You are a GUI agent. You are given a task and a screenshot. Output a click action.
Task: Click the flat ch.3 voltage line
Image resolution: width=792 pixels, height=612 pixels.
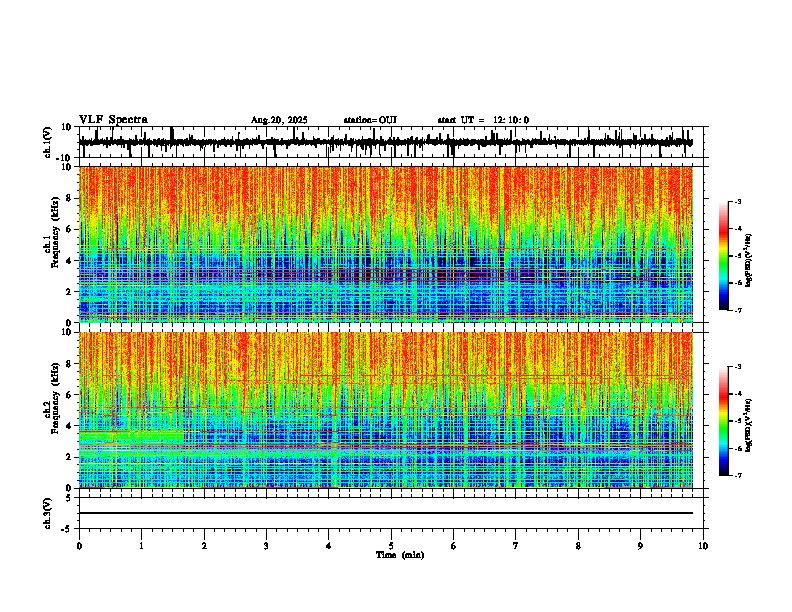pyautogui.click(x=385, y=513)
